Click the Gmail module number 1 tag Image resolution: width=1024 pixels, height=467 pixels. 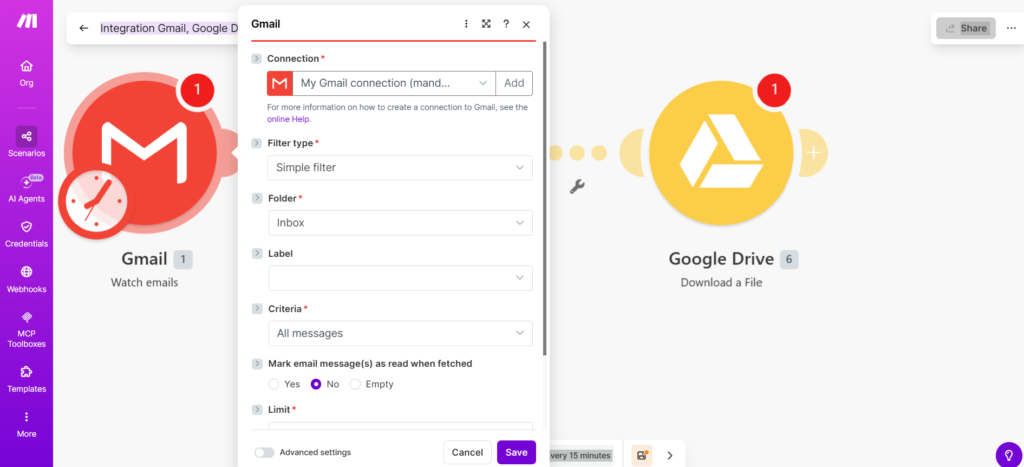(x=183, y=259)
